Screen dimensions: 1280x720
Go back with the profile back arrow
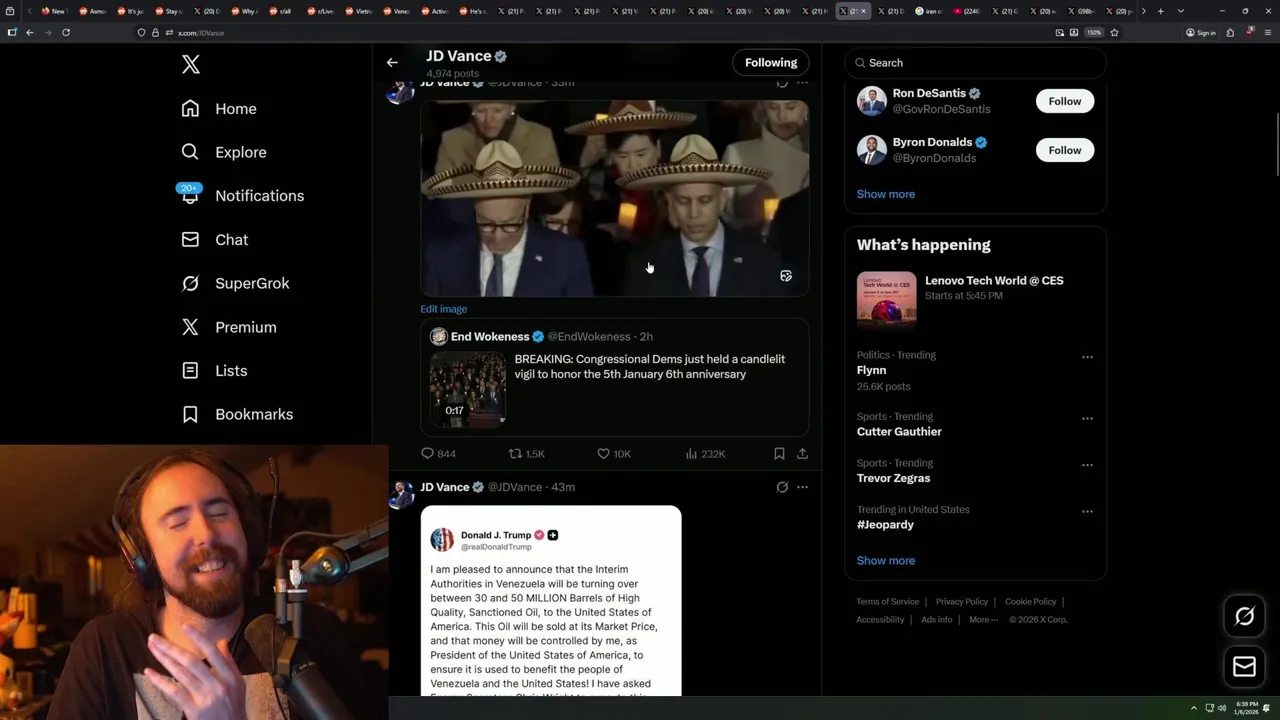click(x=392, y=62)
